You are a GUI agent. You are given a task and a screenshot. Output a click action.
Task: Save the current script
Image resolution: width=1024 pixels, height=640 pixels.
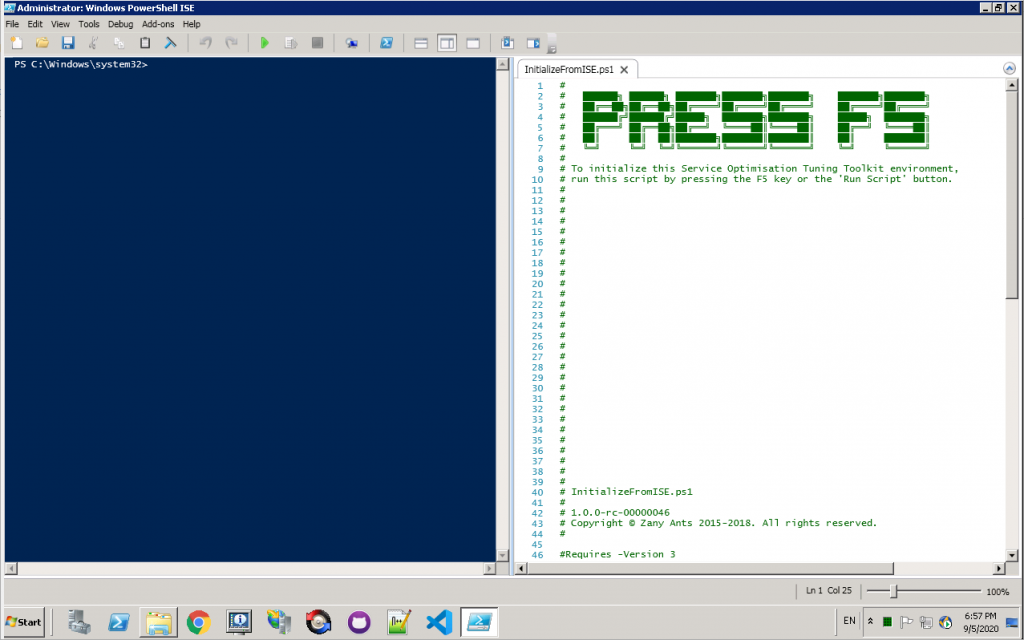[68, 43]
